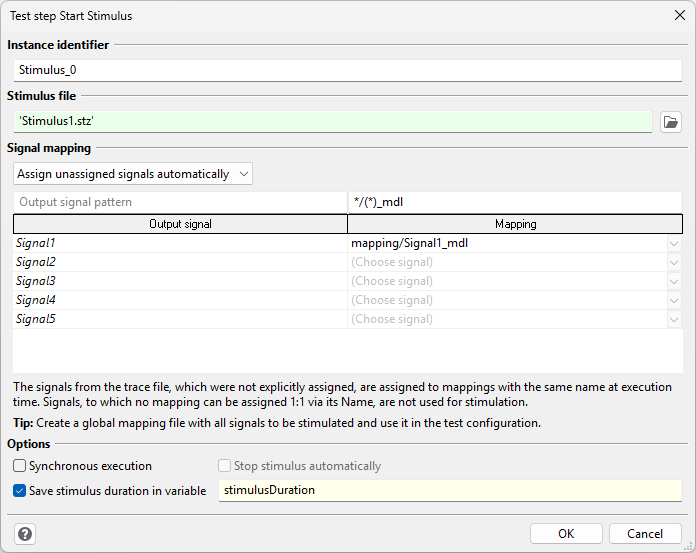Select the Signal1 output signal row
Screen dimensions: 696x553
(180, 243)
